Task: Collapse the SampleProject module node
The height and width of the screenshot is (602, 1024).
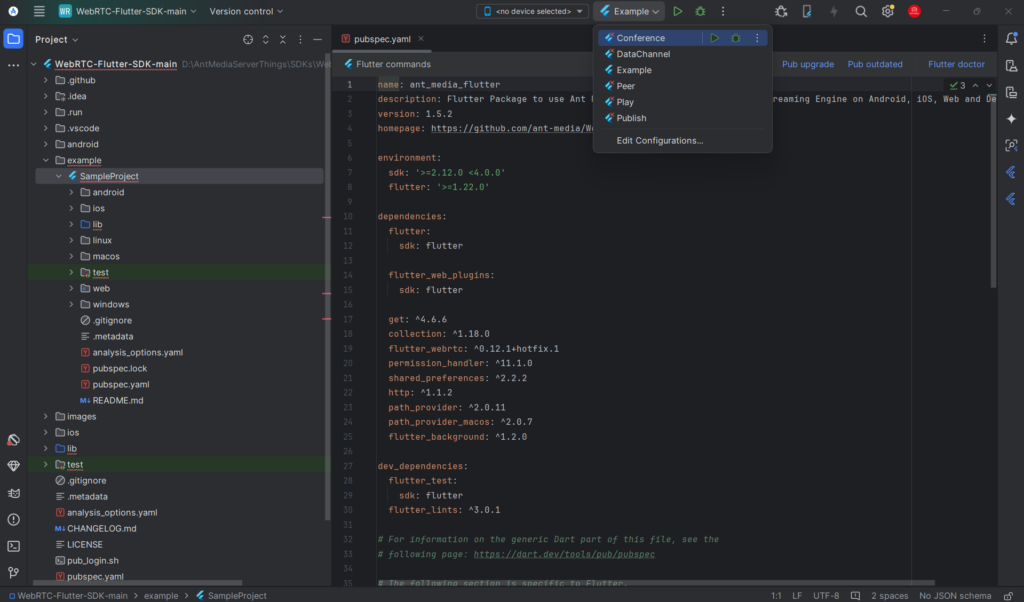Action: coord(59,176)
